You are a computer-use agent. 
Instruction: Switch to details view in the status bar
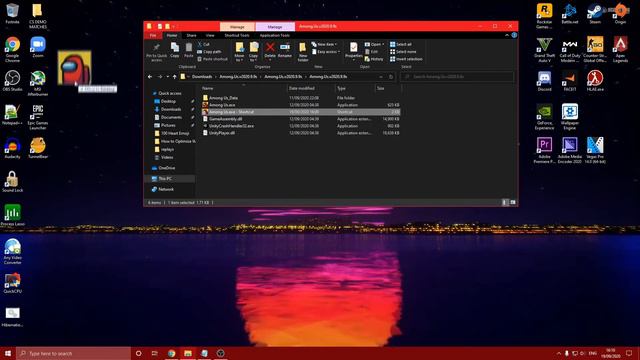point(505,202)
